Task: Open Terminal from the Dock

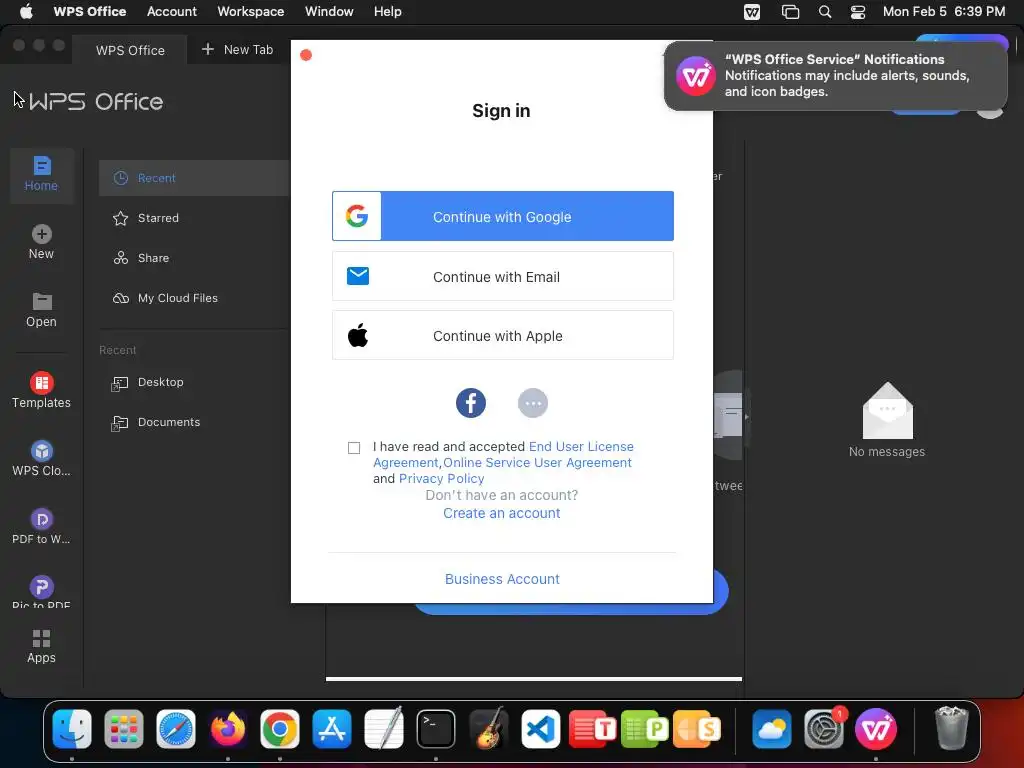Action: [x=436, y=729]
